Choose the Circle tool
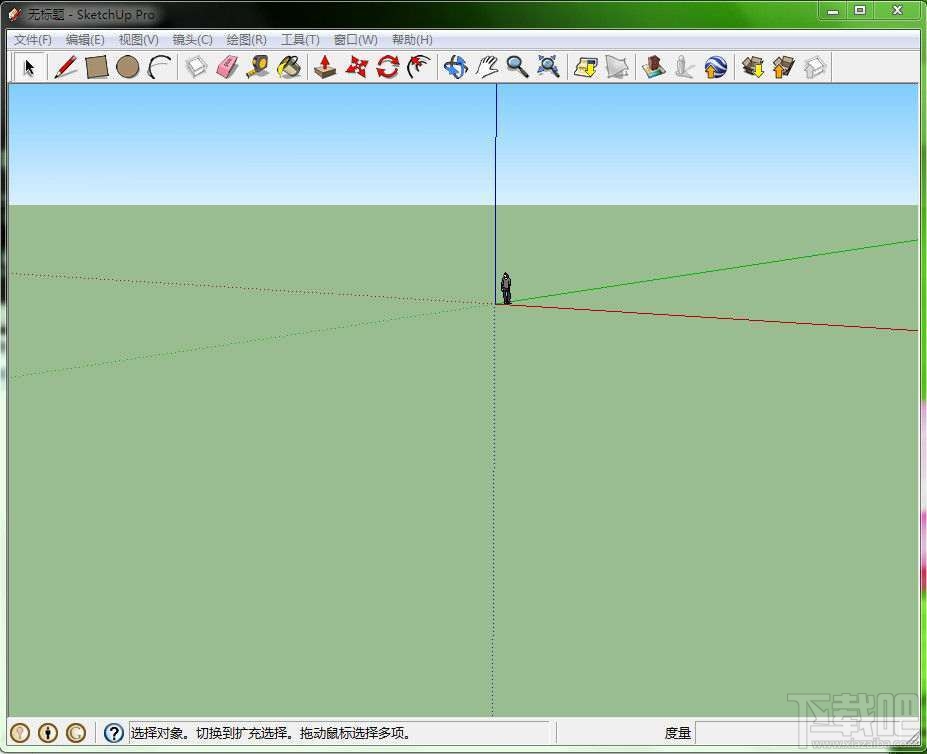Image resolution: width=927 pixels, height=754 pixels. (128, 67)
